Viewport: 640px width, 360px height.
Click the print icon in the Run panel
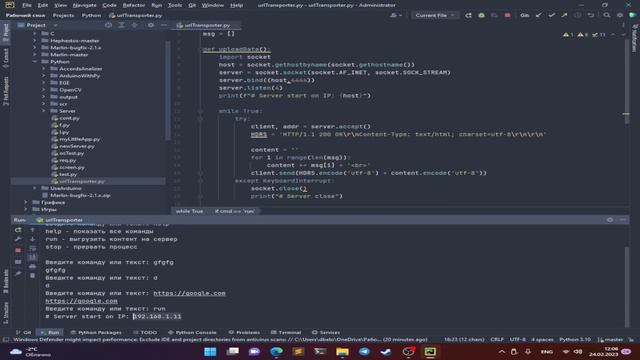point(33,267)
